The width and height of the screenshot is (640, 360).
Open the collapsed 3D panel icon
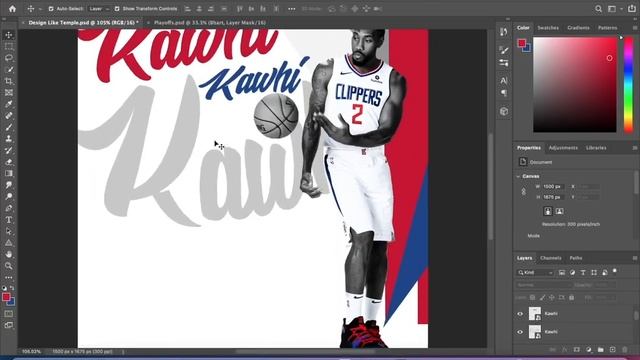(x=504, y=111)
